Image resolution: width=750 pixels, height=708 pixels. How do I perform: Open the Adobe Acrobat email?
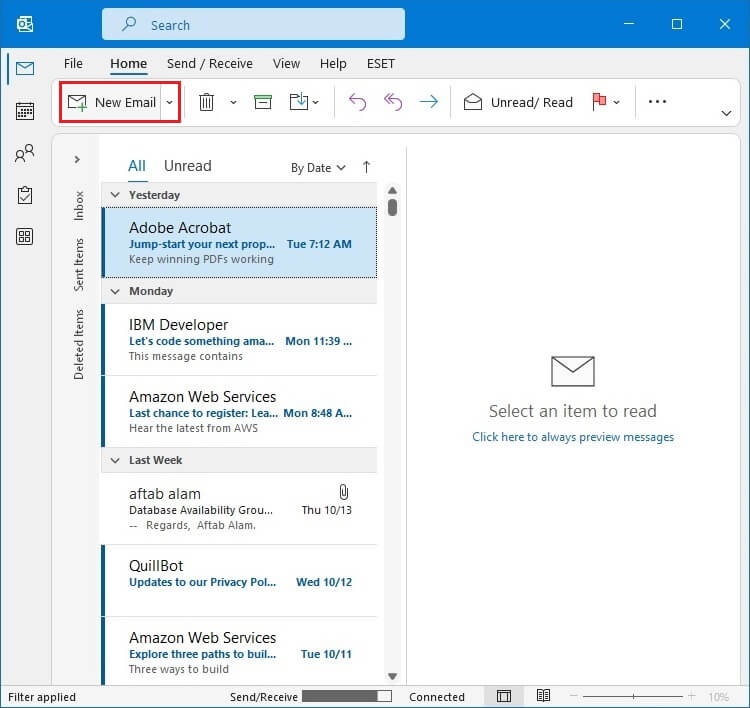coord(239,243)
